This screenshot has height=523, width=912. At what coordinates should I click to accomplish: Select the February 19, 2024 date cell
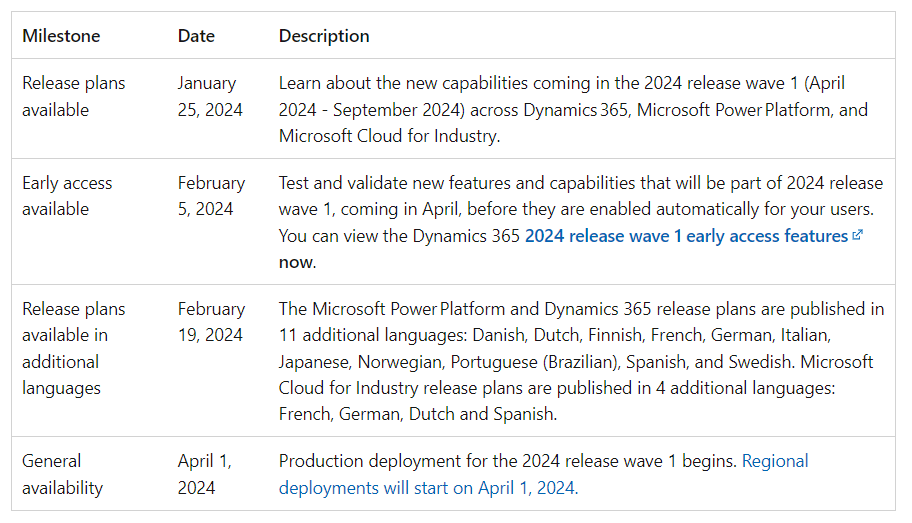click(x=211, y=322)
